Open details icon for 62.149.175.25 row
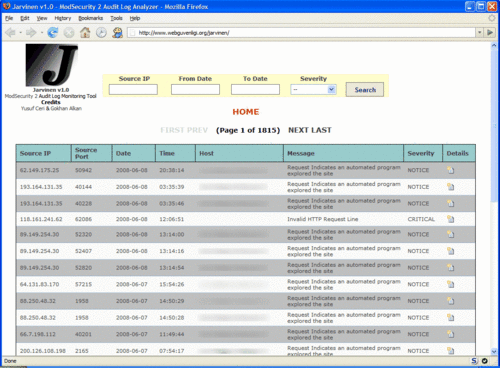This screenshot has height=368, width=500. 450,170
